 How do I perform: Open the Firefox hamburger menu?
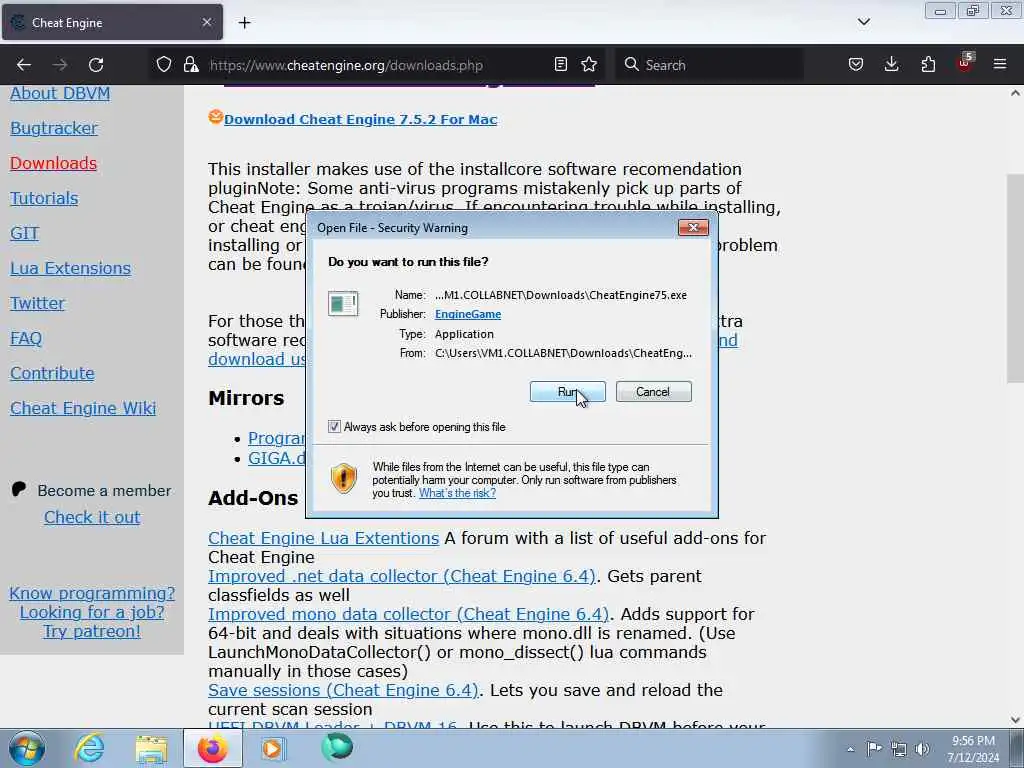point(1000,64)
